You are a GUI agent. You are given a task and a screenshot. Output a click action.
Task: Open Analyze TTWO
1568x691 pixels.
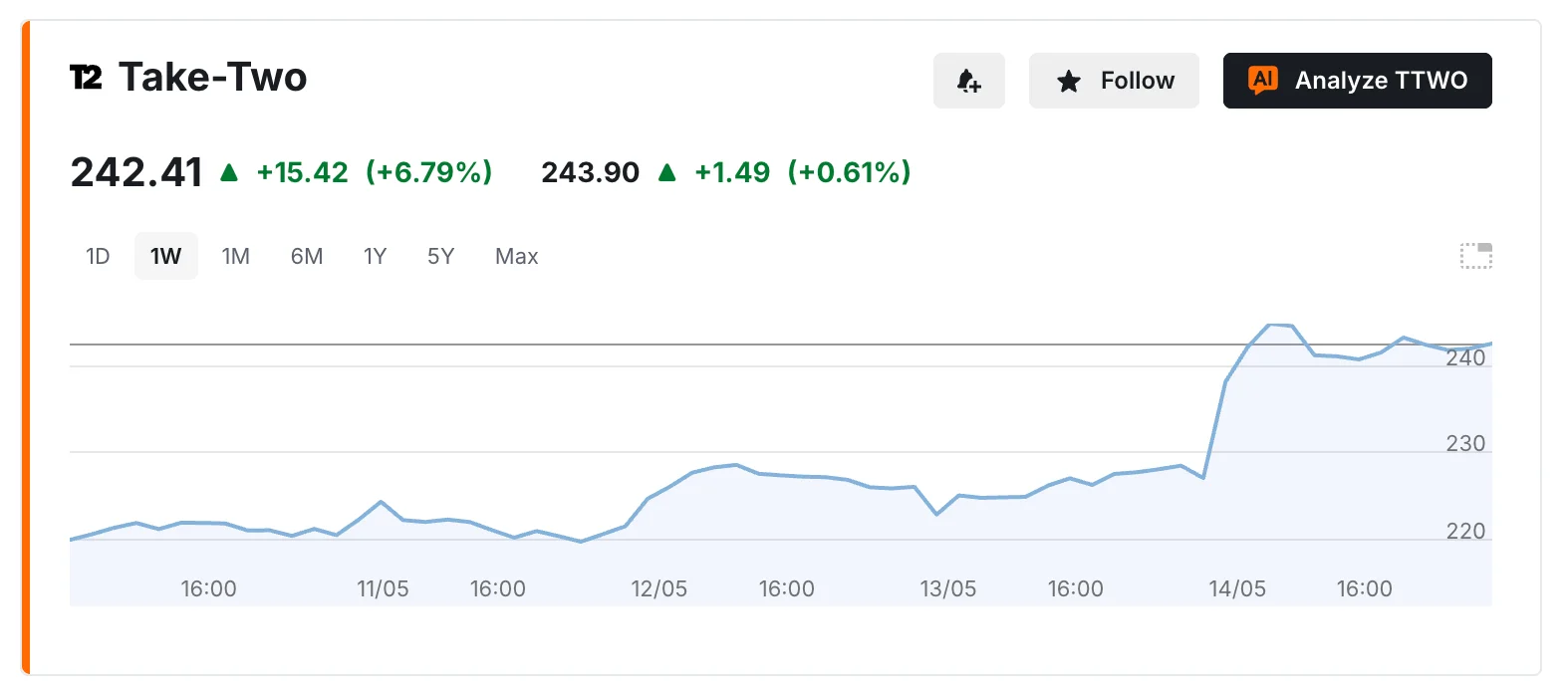(x=1357, y=81)
